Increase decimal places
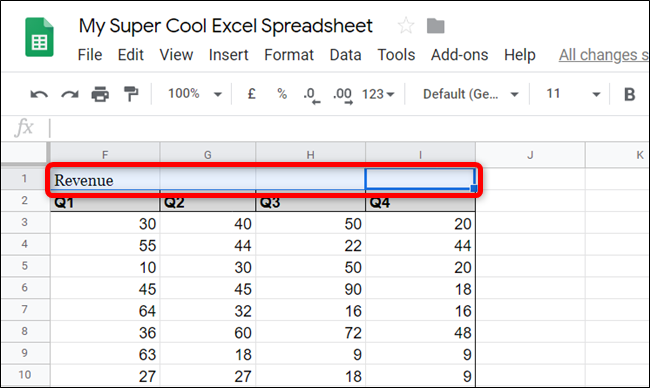650x388 pixels. pos(342,95)
